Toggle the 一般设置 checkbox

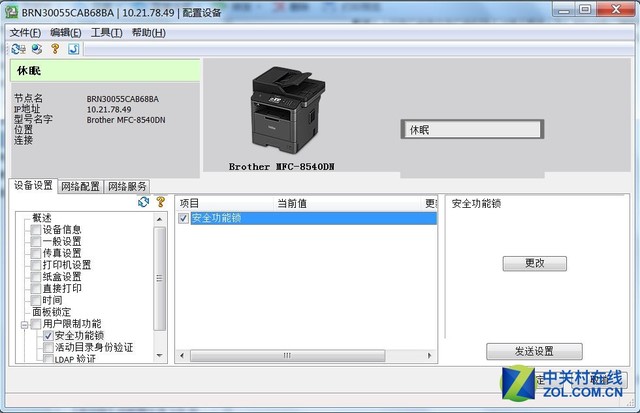[36, 242]
